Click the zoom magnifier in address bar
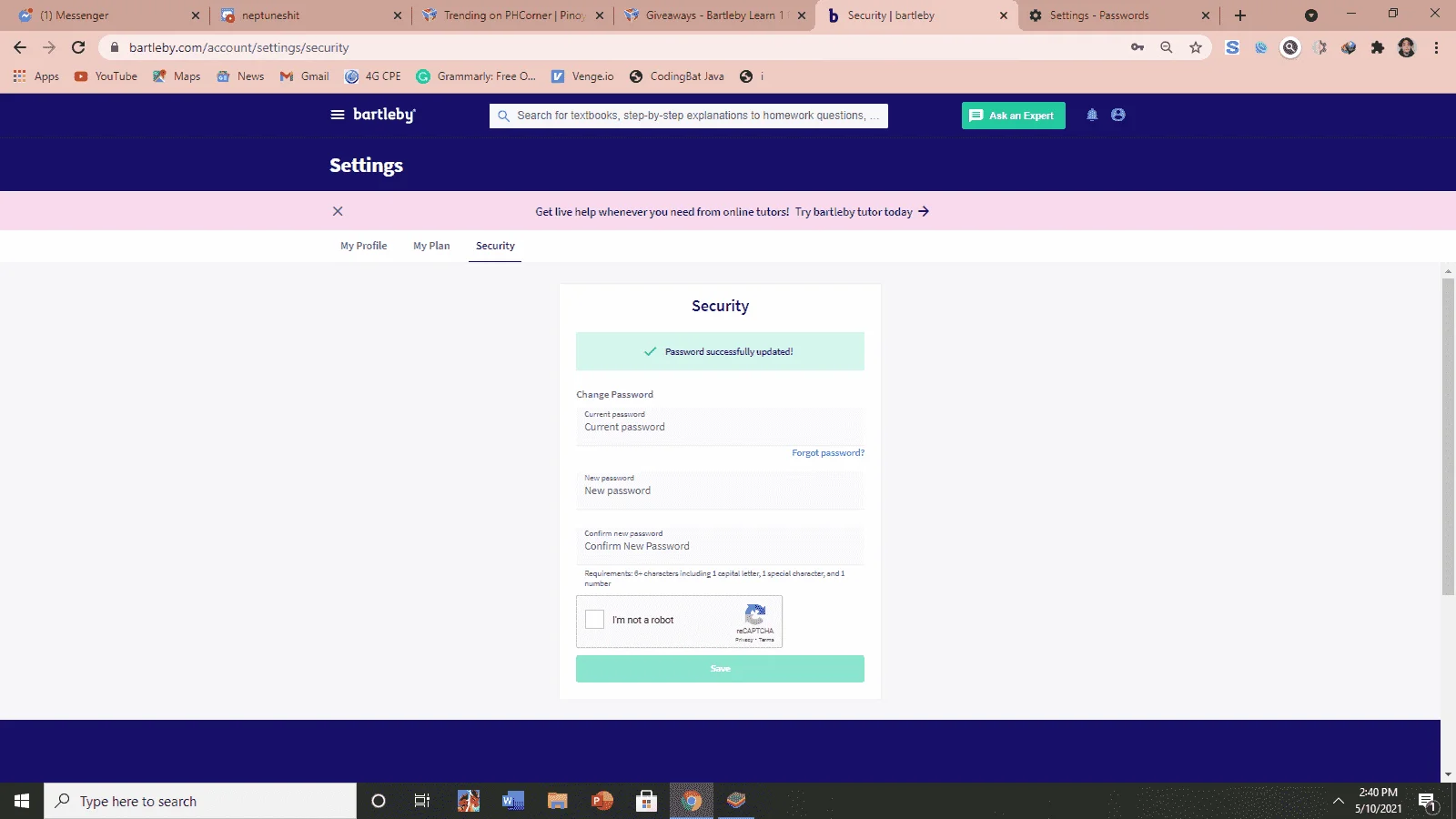Image resolution: width=1456 pixels, height=819 pixels. 1167,47
